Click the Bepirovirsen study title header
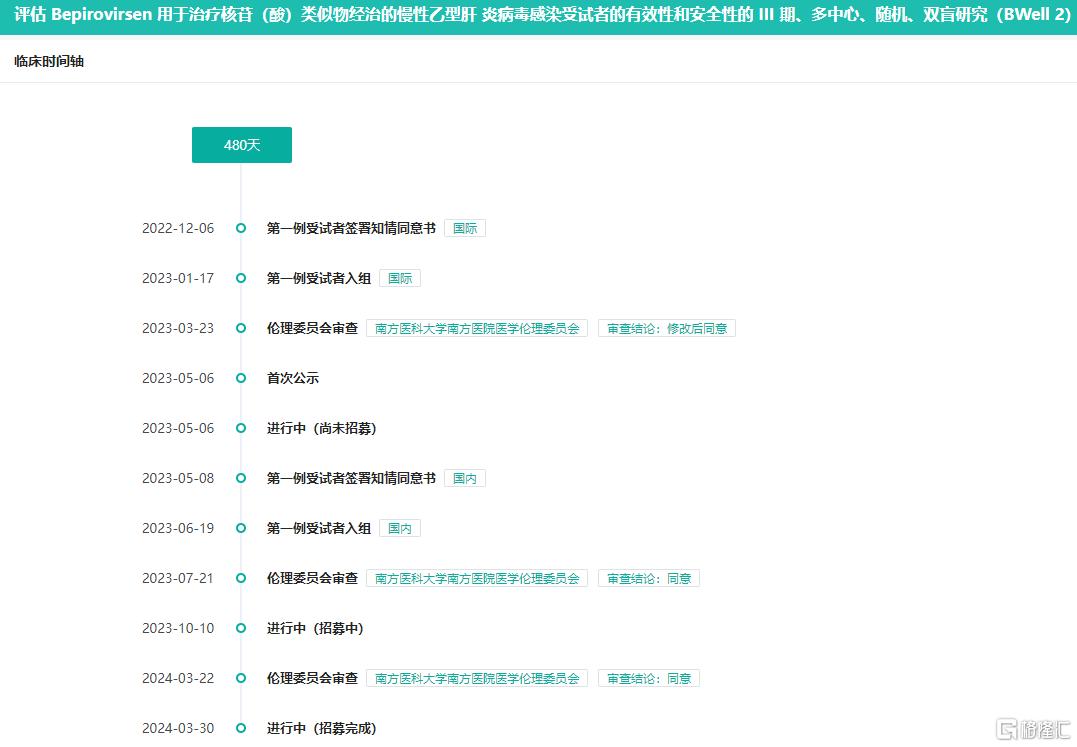Viewport: 1077px width, 747px height. (x=542, y=14)
